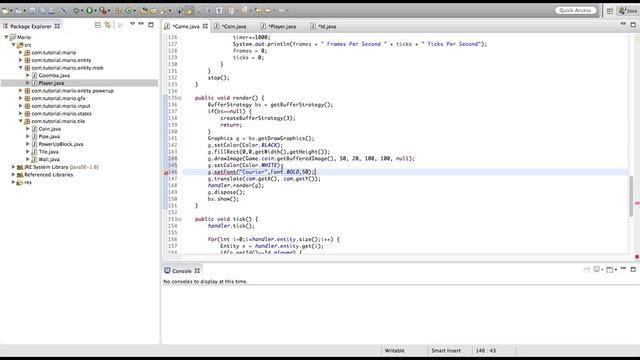Click the Smart Insert status entry
Image resolution: width=640 pixels, height=360 pixels.
[446, 351]
